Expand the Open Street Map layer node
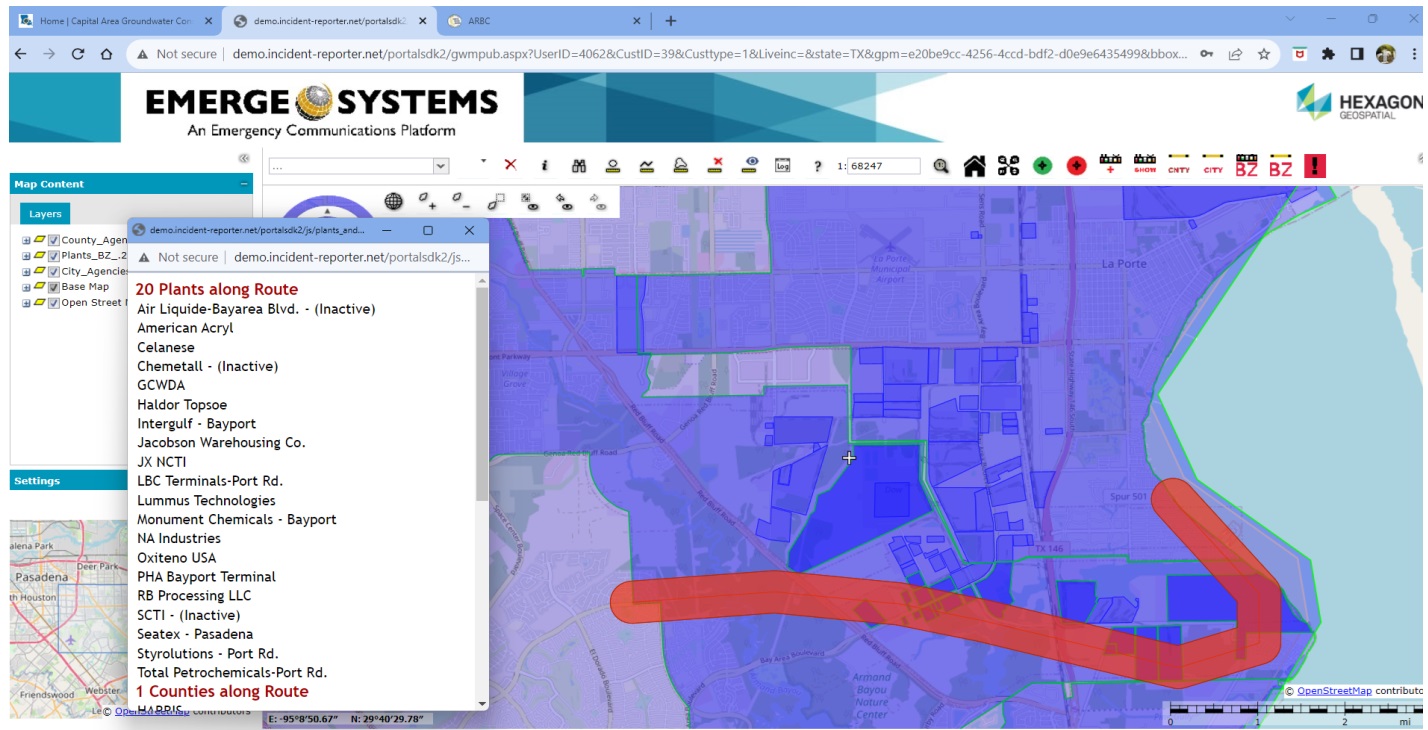The width and height of the screenshot is (1428, 730). coord(26,303)
